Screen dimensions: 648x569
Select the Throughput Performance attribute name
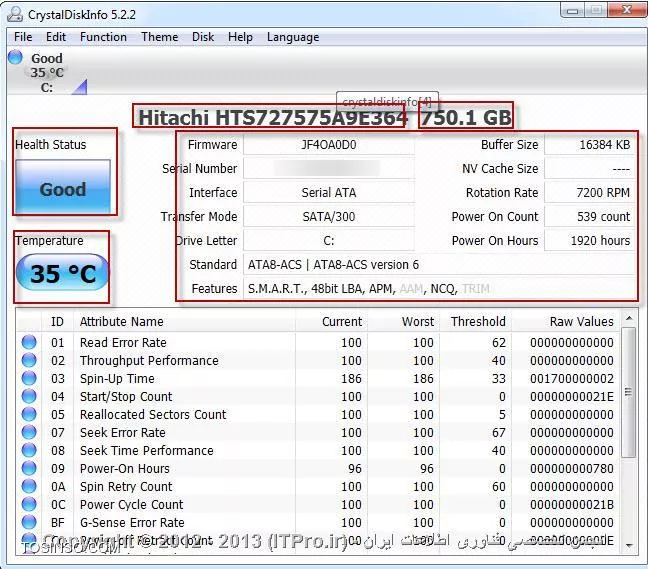point(149,361)
